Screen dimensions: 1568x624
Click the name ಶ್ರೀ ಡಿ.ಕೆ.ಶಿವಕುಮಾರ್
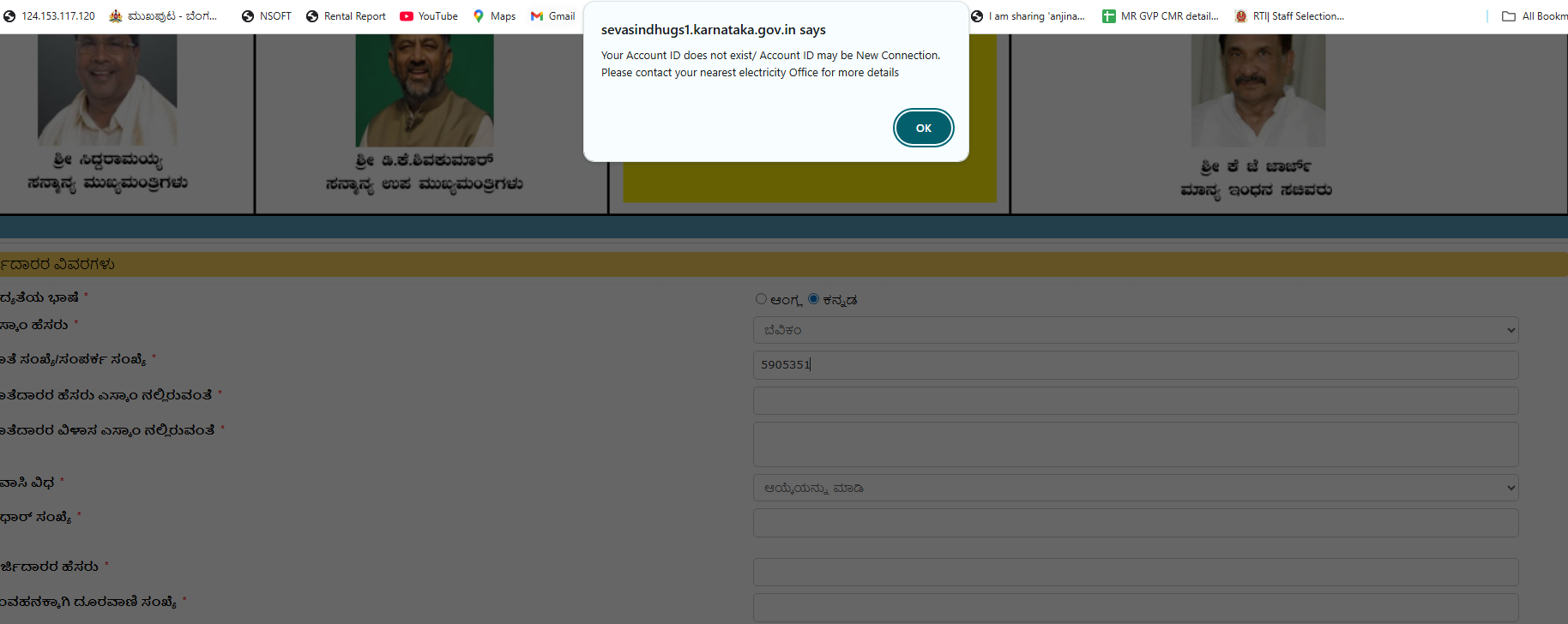[425, 160]
